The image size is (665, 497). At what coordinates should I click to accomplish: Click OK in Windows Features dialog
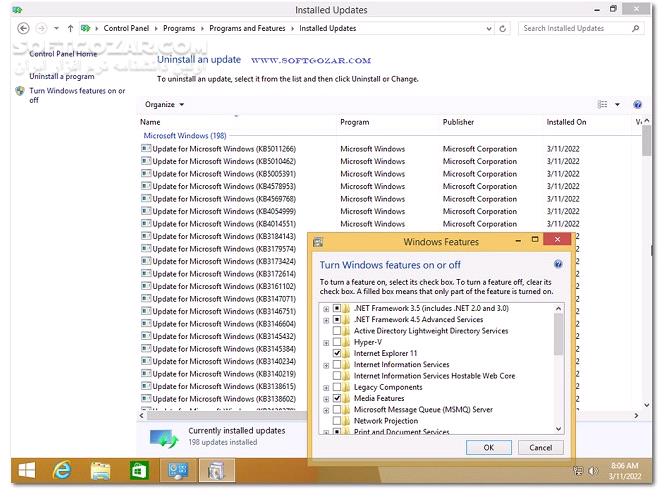(489, 447)
